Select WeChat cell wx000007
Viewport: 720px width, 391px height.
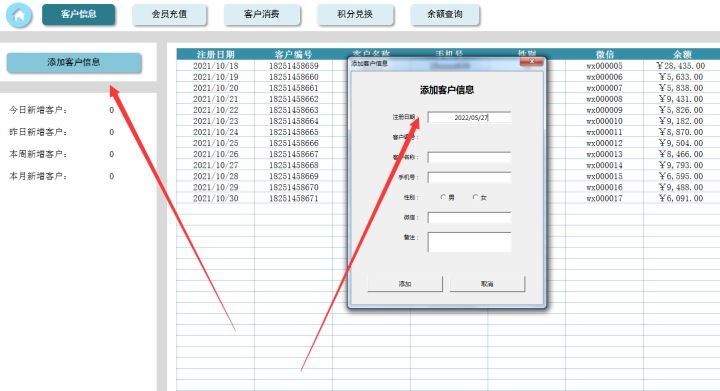(x=604, y=88)
